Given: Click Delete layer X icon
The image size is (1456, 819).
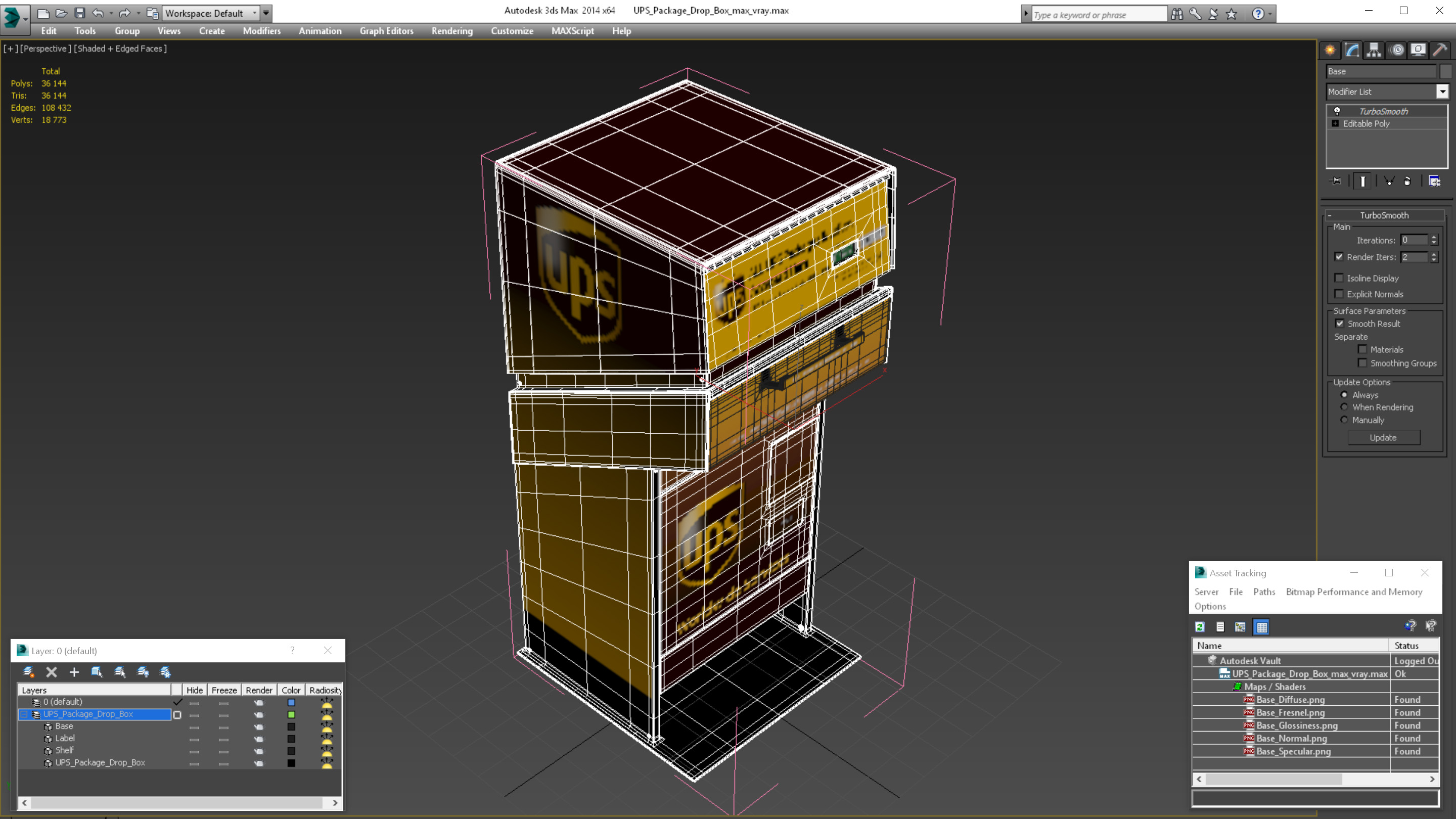Looking at the screenshot, I should 52,671.
